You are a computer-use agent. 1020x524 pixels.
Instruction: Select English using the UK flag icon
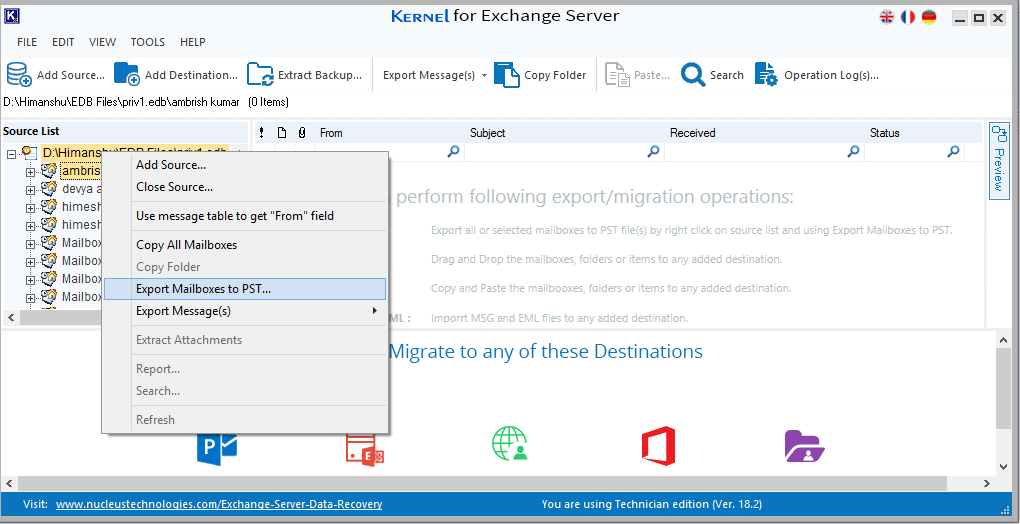click(x=887, y=17)
